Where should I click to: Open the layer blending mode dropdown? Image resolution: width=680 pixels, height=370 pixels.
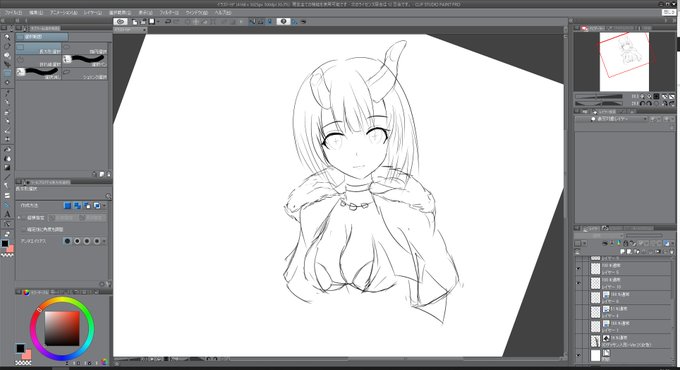coord(597,236)
